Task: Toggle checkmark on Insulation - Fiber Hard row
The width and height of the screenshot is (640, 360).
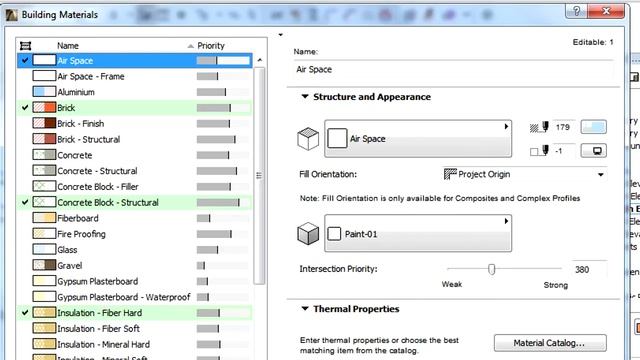Action: (x=25, y=313)
